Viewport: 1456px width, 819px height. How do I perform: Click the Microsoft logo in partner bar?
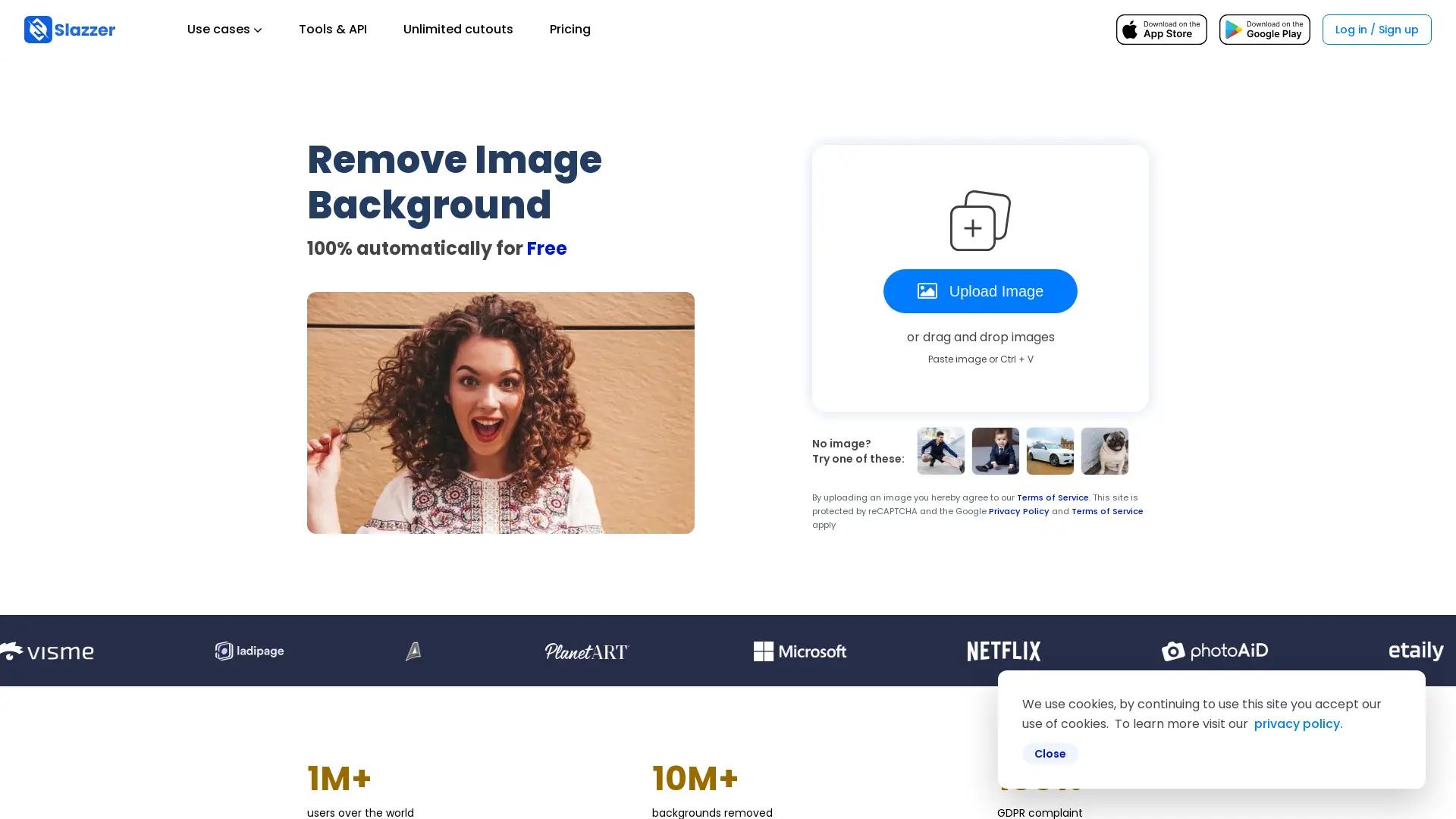coord(799,651)
